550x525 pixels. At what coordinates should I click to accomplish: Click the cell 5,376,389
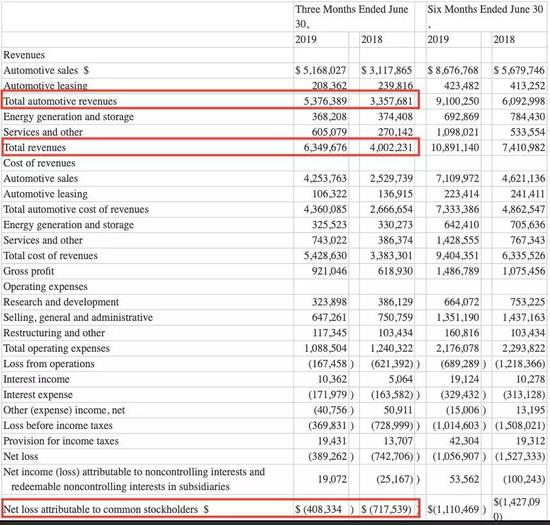[x=325, y=101]
